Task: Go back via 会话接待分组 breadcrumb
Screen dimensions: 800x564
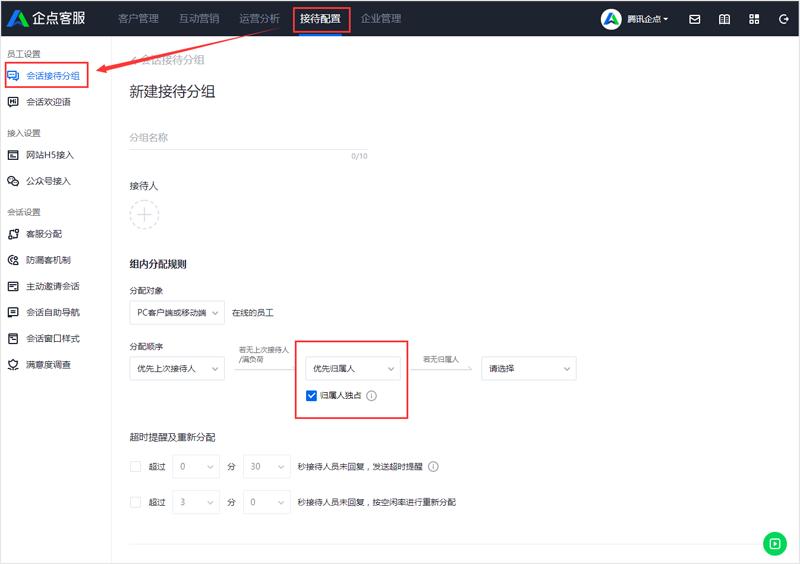Action: tap(168, 60)
